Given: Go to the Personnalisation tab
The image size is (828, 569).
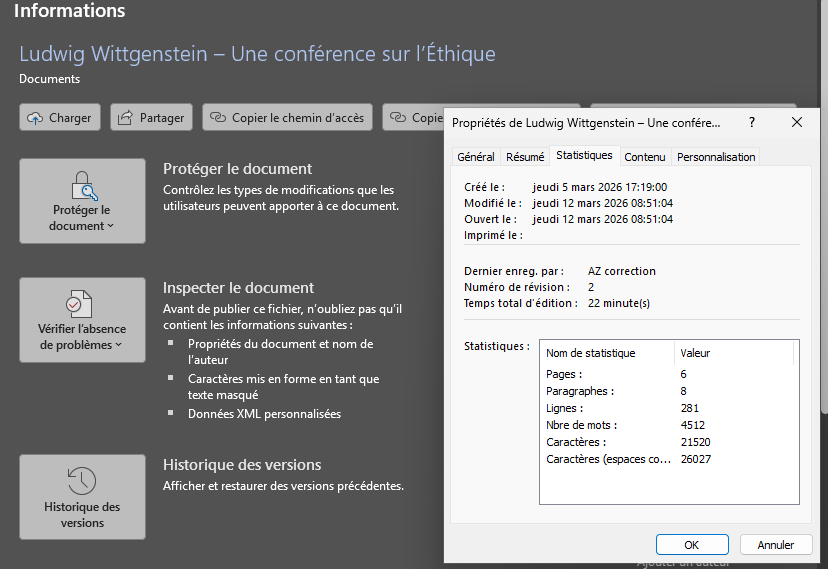Looking at the screenshot, I should (x=716, y=157).
